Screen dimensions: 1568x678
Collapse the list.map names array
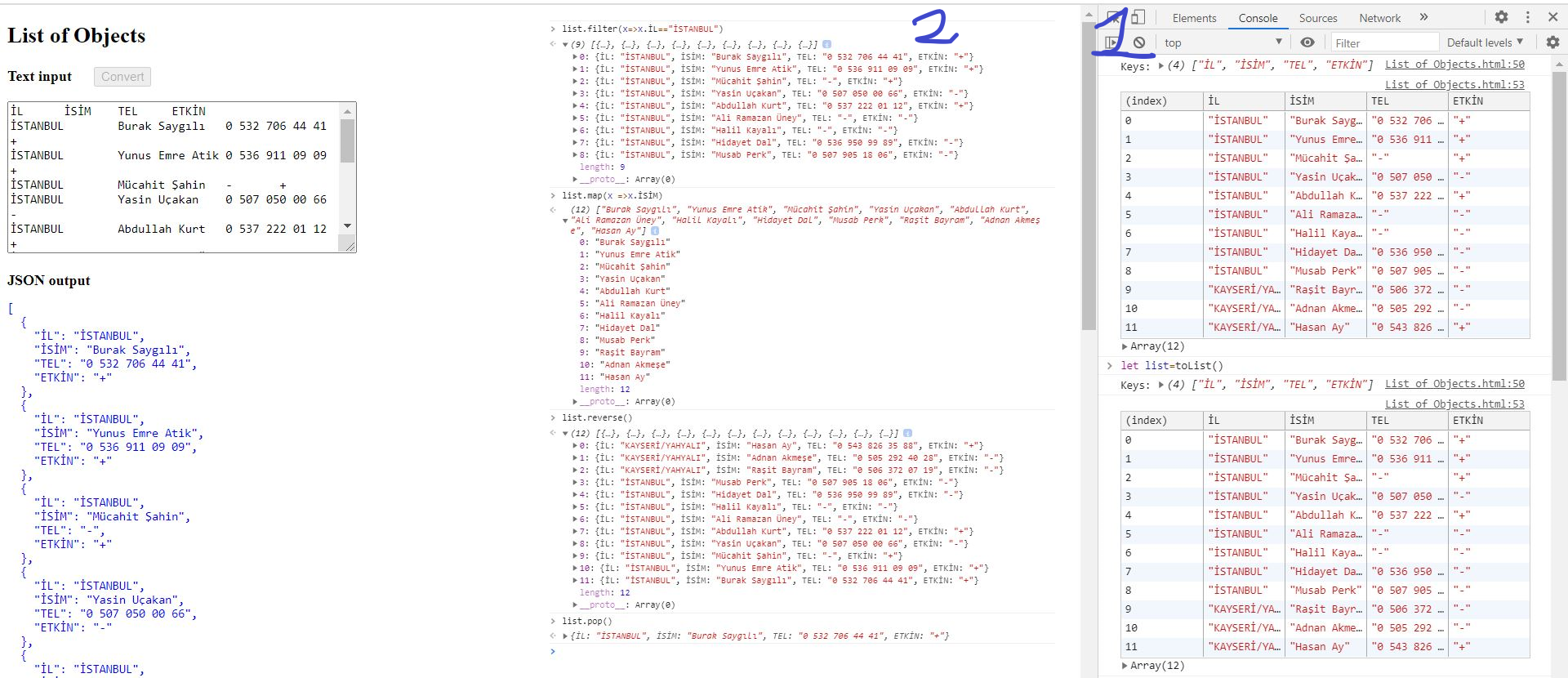(x=565, y=221)
